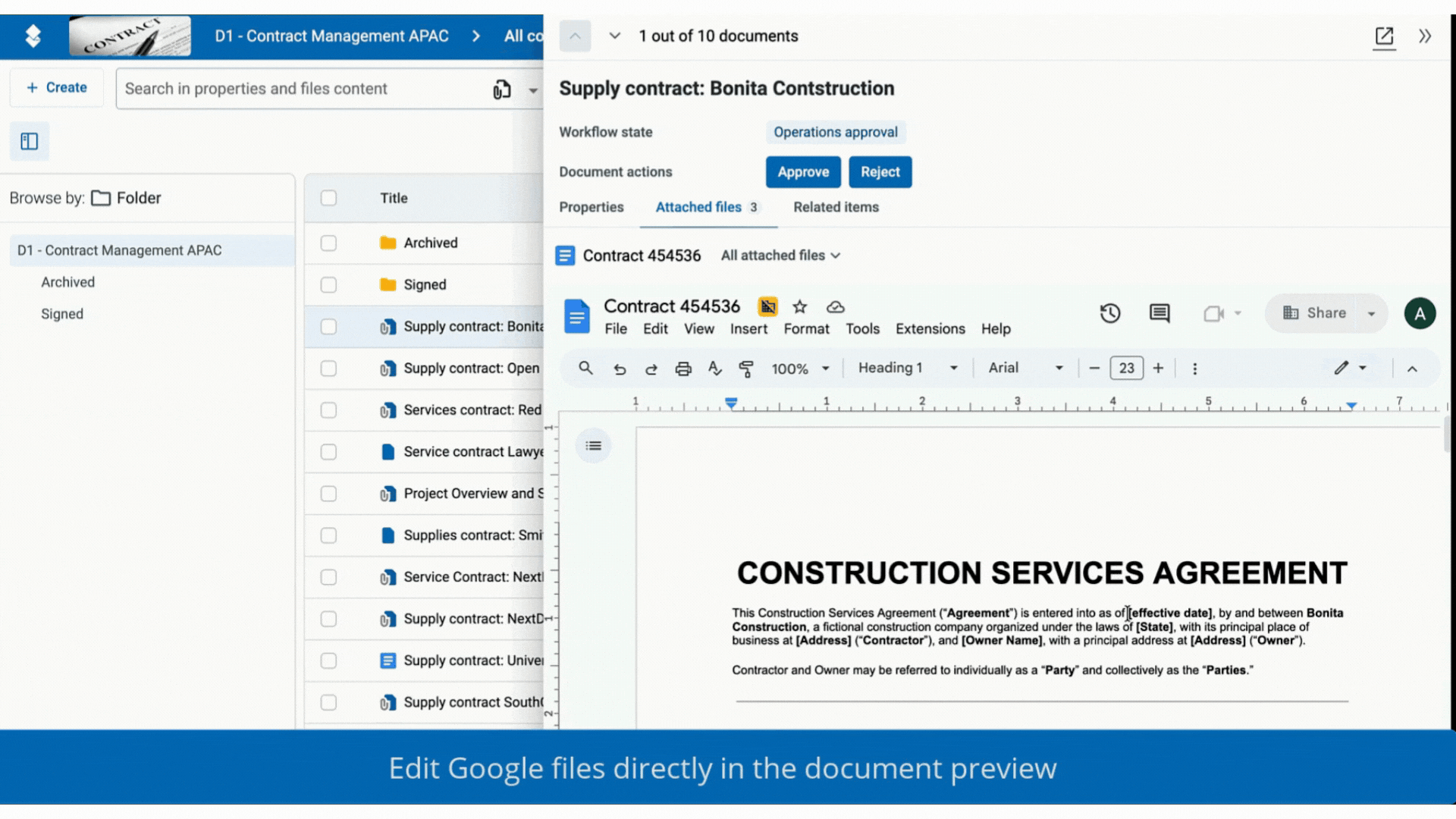Switch to the Properties tab

coord(591,208)
